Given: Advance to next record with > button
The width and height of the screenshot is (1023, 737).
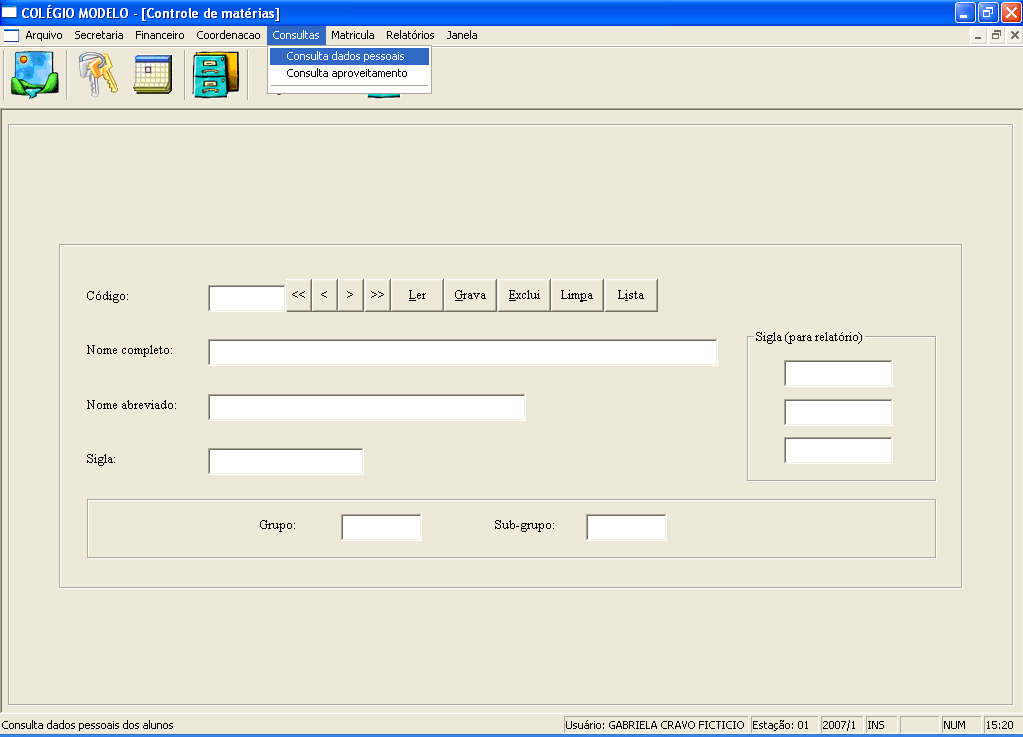Looking at the screenshot, I should (350, 295).
